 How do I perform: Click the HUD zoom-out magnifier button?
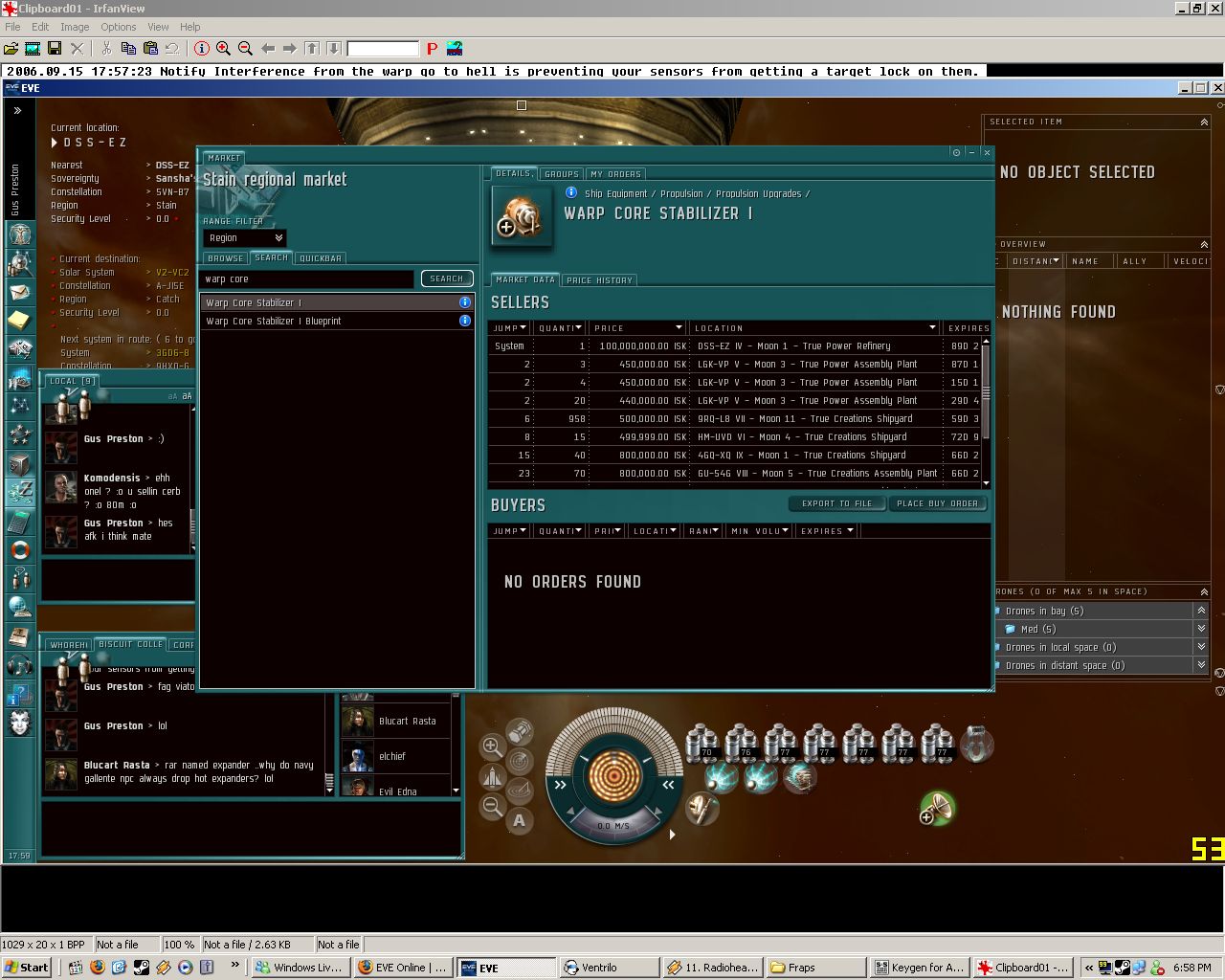pyautogui.click(x=492, y=807)
